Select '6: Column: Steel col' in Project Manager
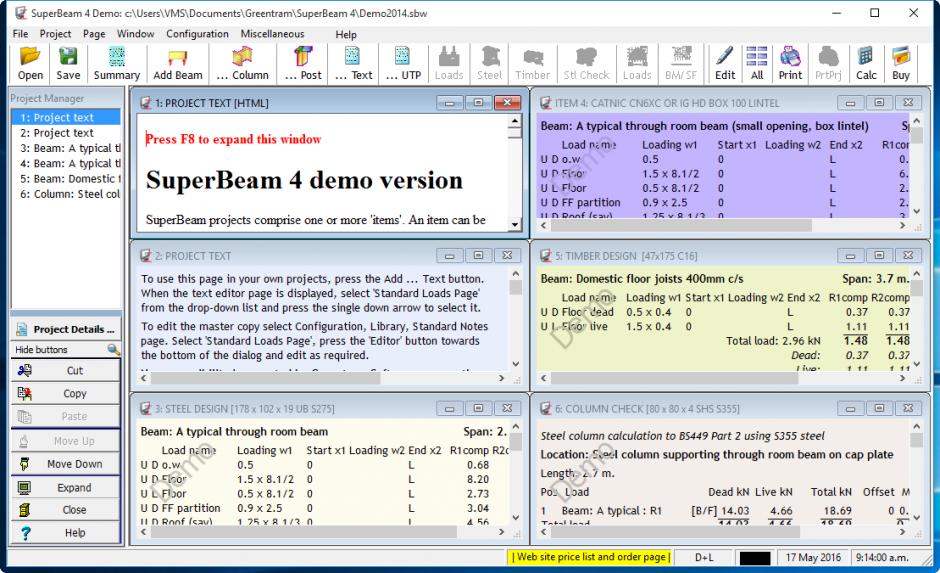 (66, 194)
